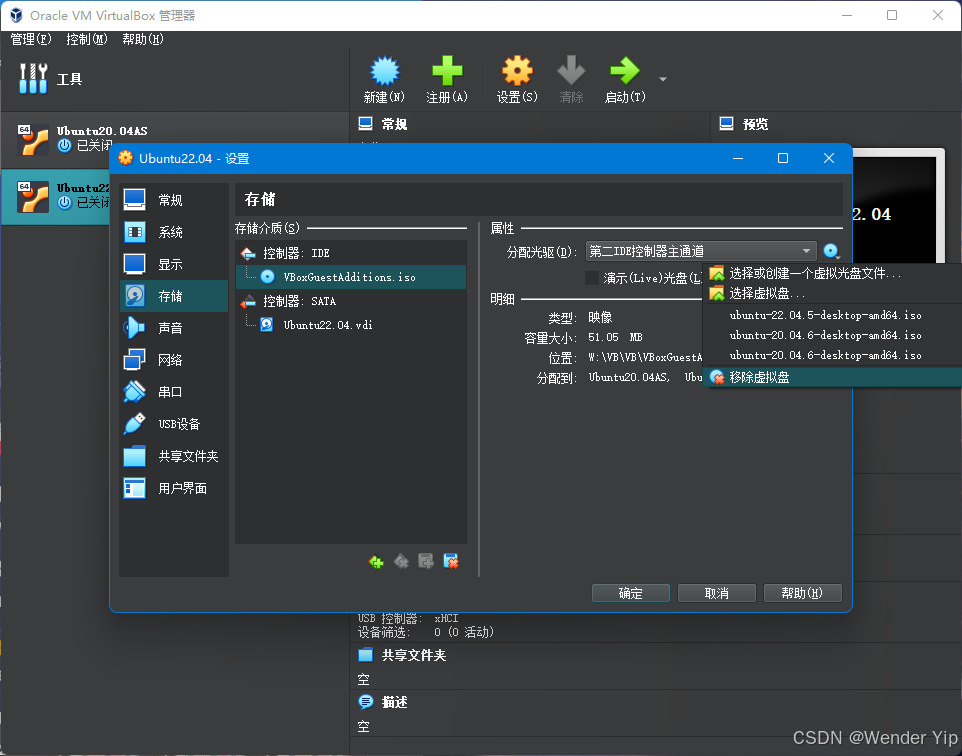Click the 确定 OK button
Image resolution: width=962 pixels, height=756 pixels.
630,593
